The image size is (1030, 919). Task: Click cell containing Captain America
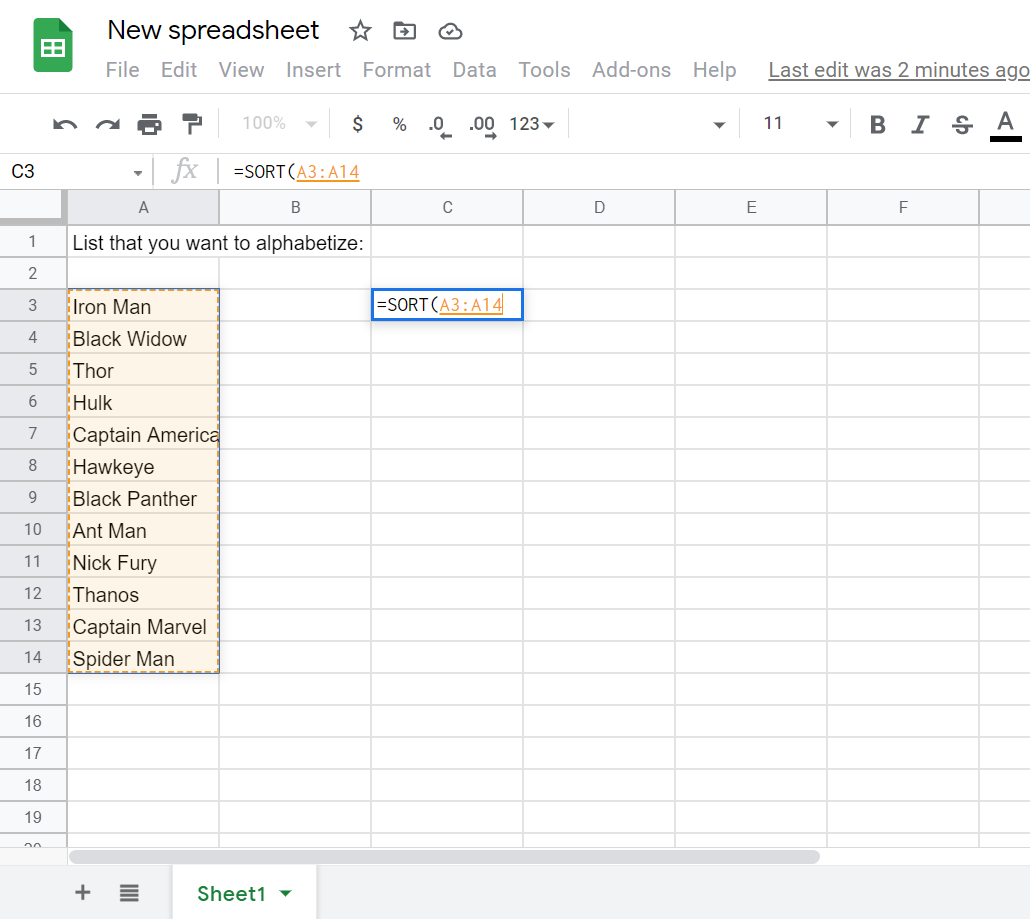(143, 434)
